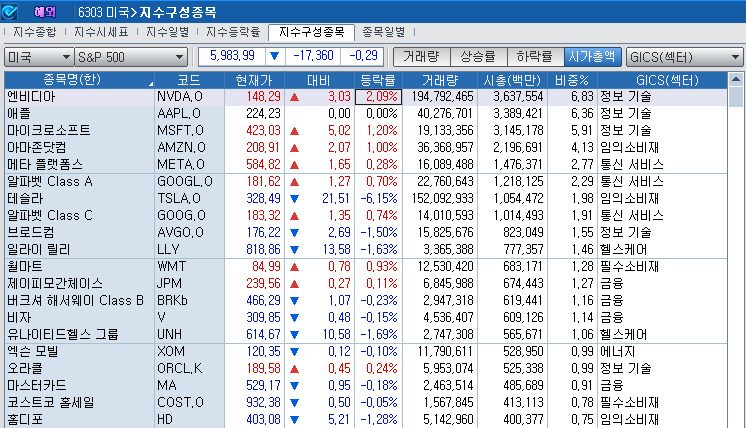Click the 해외 badge in title bar
The image size is (746, 428).
(45, 12)
